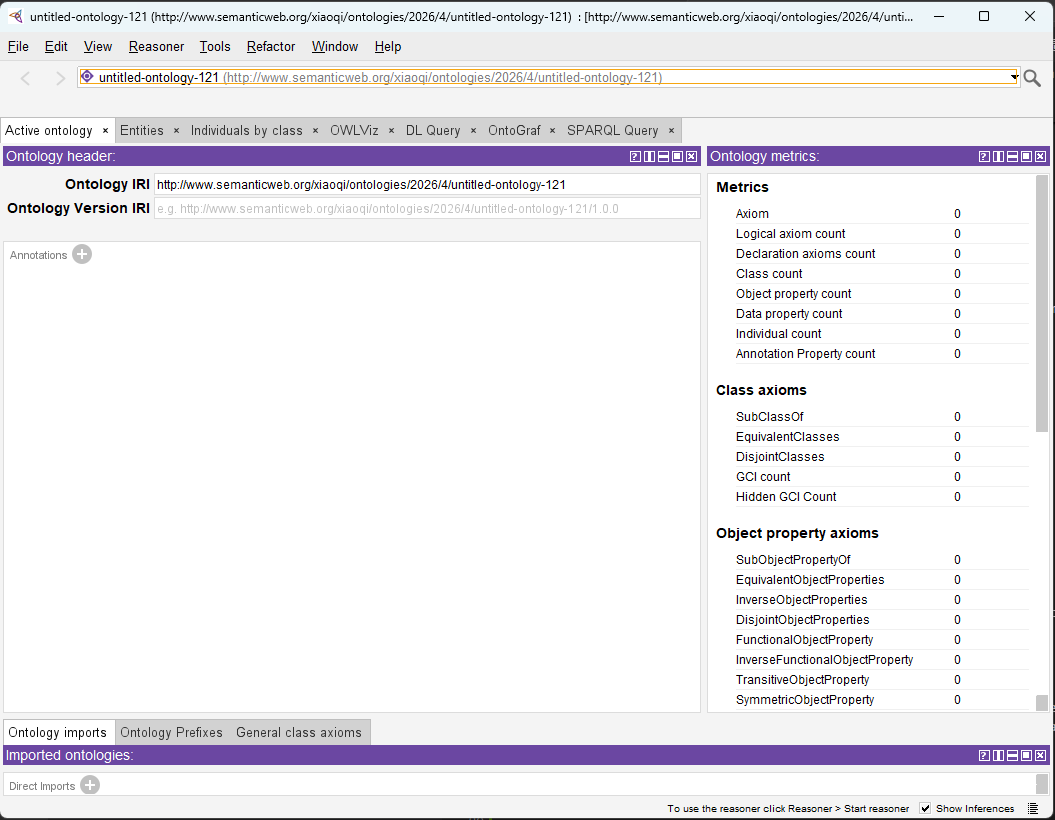This screenshot has height=820, width=1055.
Task: Close the Entities tab
Action: coord(176,131)
